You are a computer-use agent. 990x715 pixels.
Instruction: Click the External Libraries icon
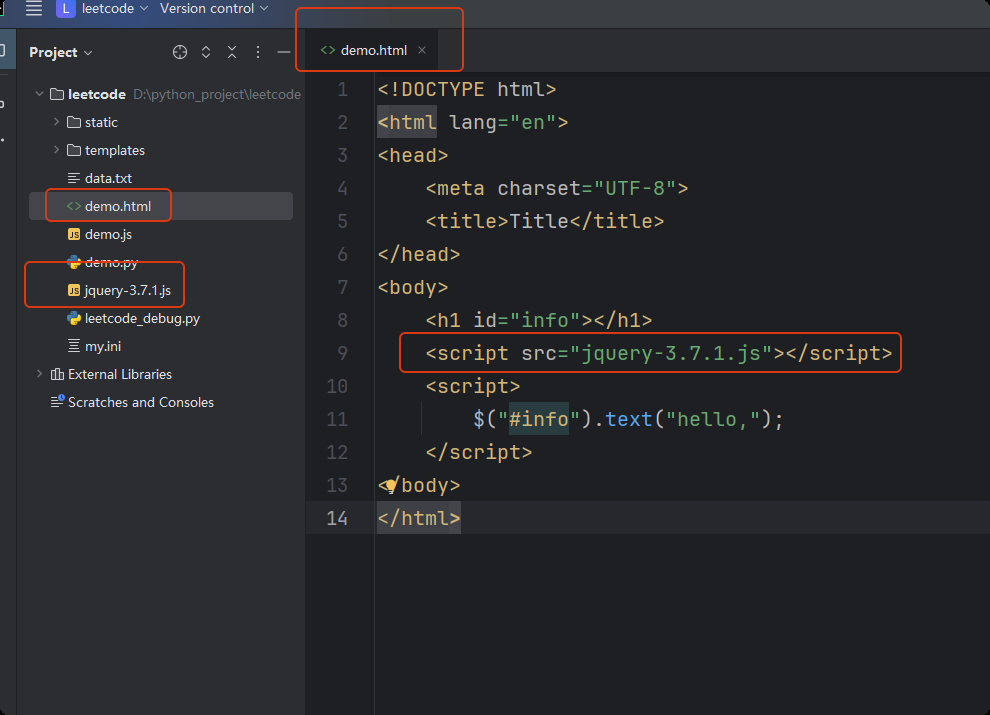[57, 374]
